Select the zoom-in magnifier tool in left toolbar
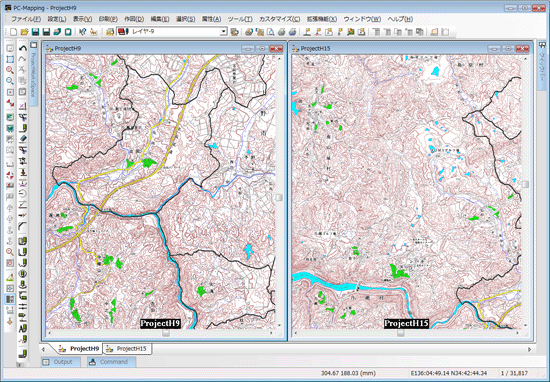Viewport: 550px width, 382px height. 10,70
